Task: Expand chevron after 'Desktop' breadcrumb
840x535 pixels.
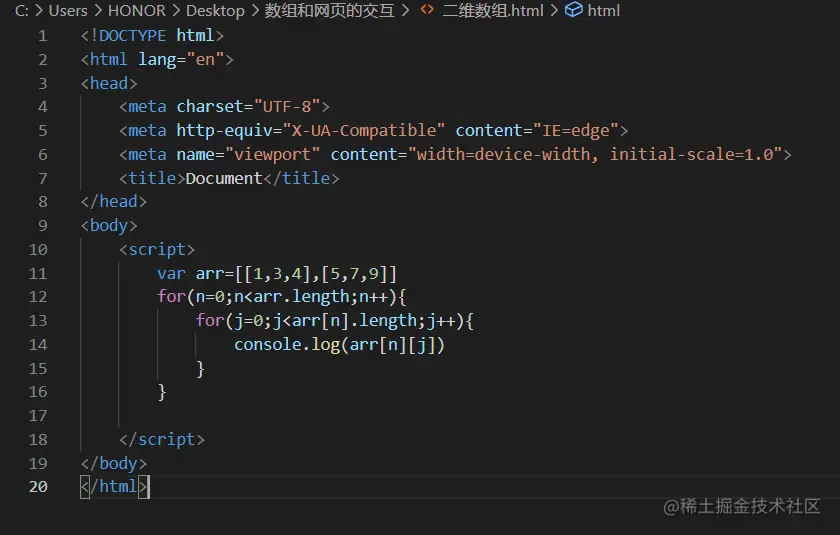Action: pyautogui.click(x=254, y=10)
